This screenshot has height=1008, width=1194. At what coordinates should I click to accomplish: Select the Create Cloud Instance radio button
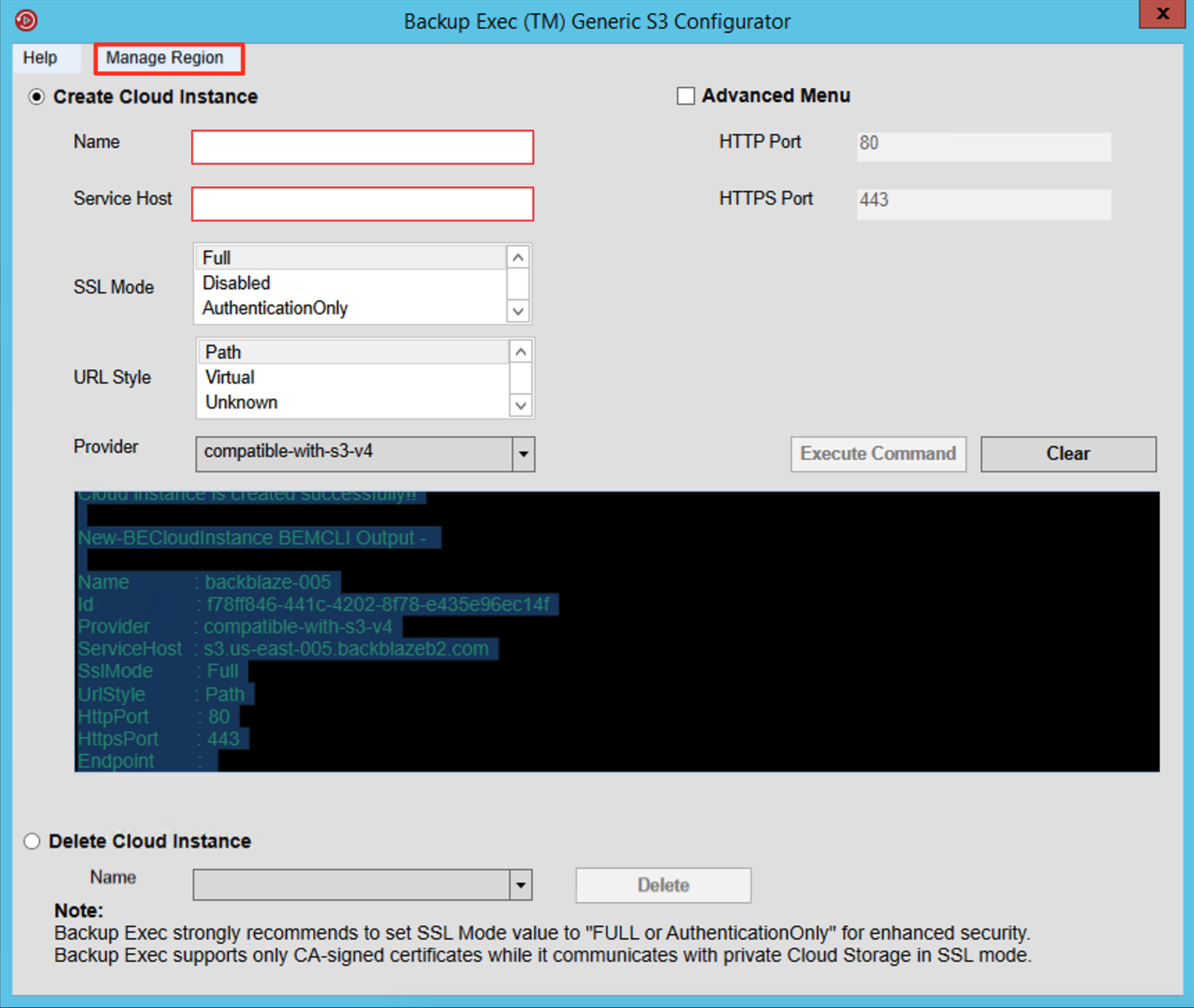coord(36,97)
